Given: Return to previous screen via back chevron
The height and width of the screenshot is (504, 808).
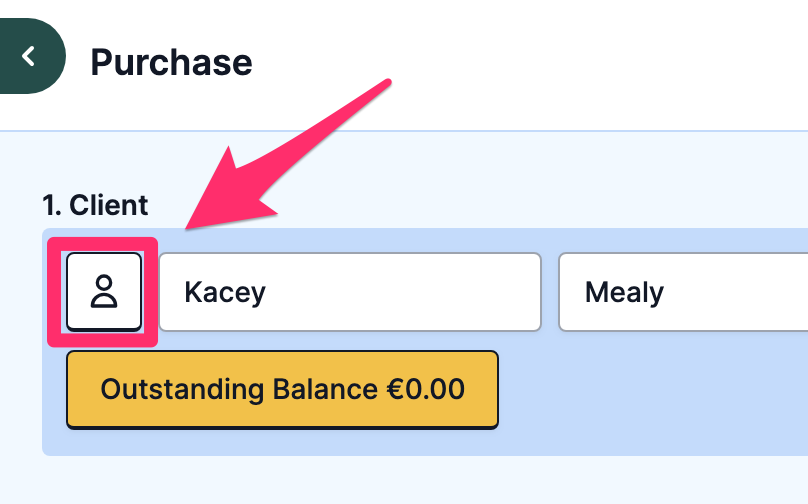Looking at the screenshot, I should click(29, 56).
